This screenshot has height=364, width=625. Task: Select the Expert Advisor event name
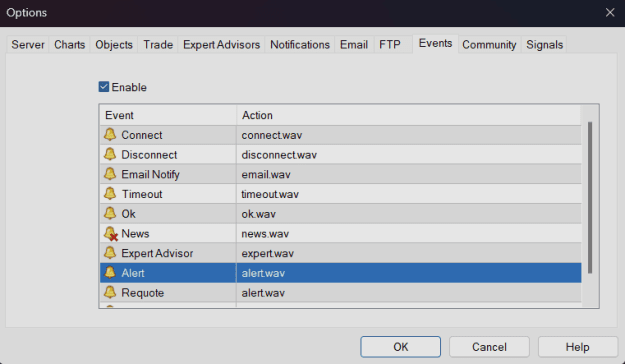157,254
